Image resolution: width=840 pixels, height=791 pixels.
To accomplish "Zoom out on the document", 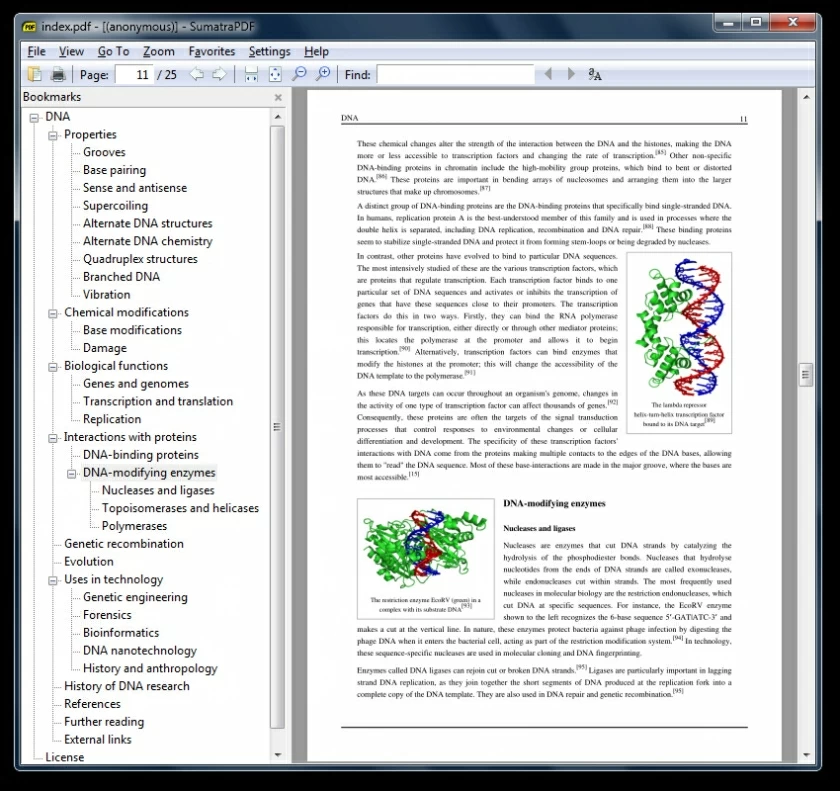I will pyautogui.click(x=299, y=74).
